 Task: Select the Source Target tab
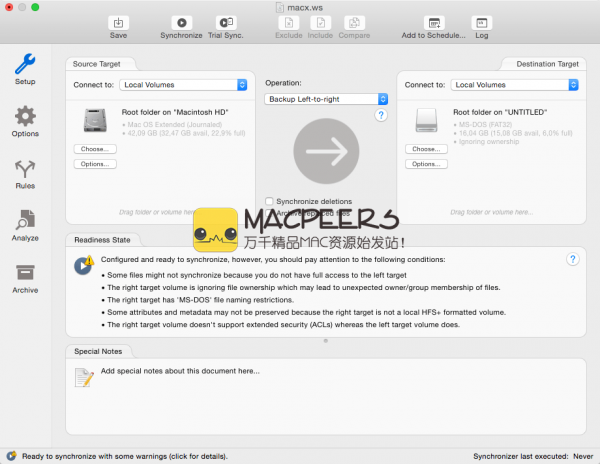96,64
